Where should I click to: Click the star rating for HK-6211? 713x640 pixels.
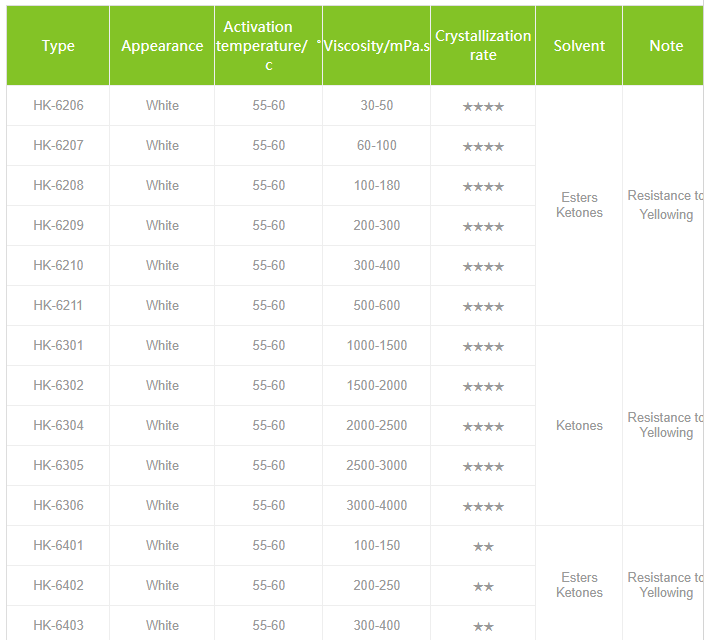coord(483,306)
